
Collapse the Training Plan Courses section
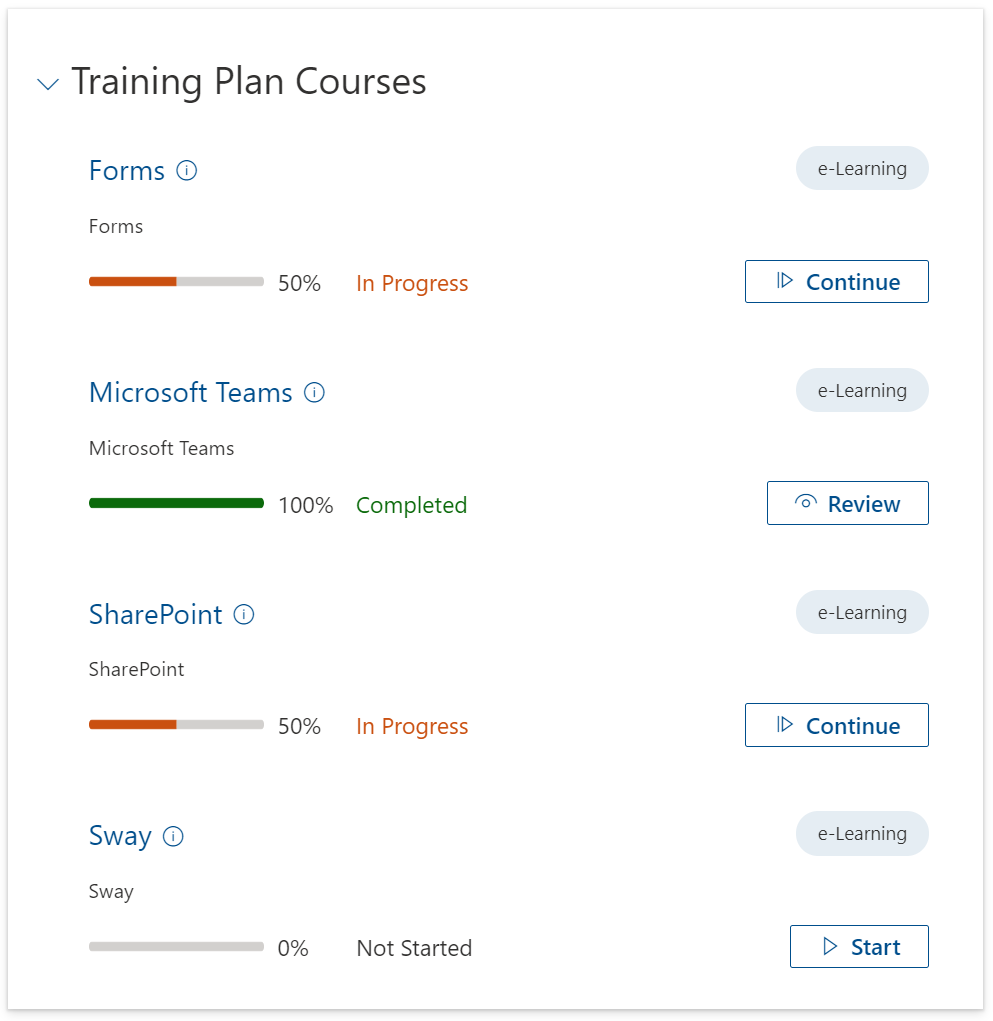click(x=47, y=84)
